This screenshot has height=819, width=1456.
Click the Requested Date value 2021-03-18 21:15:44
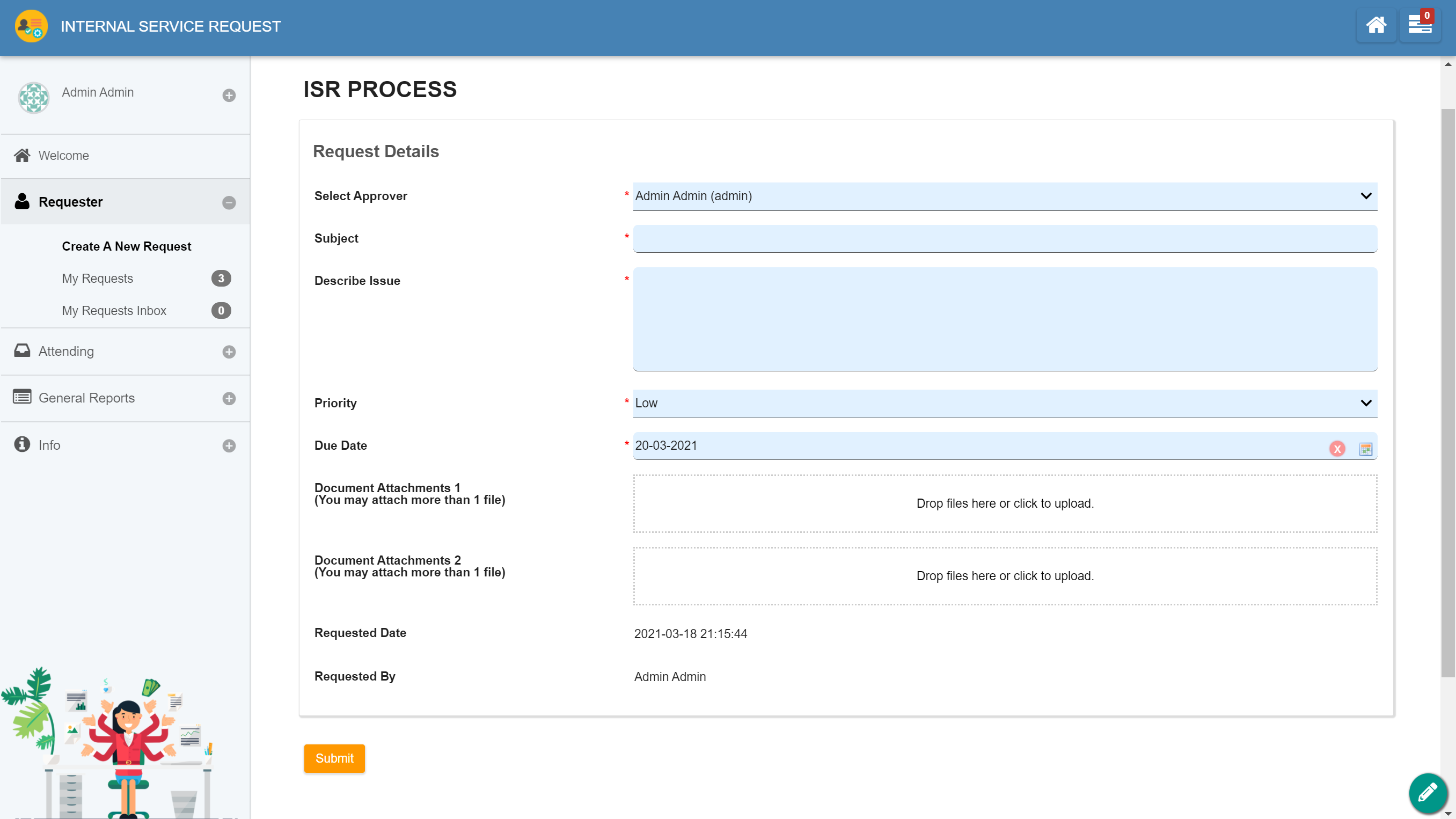[x=690, y=634]
